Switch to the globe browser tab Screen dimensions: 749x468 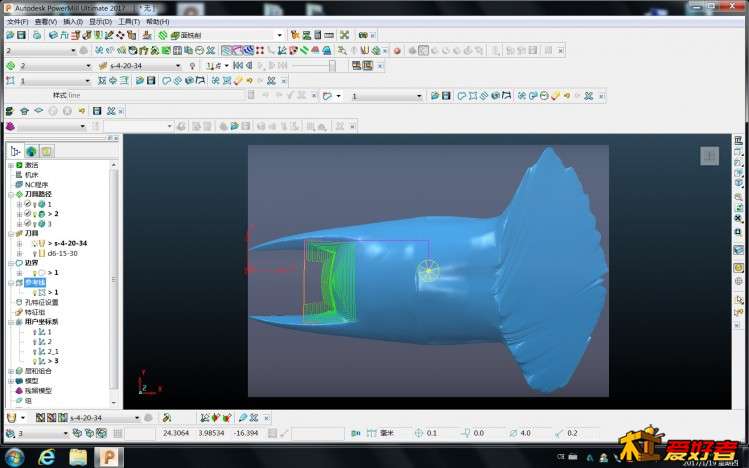31,151
